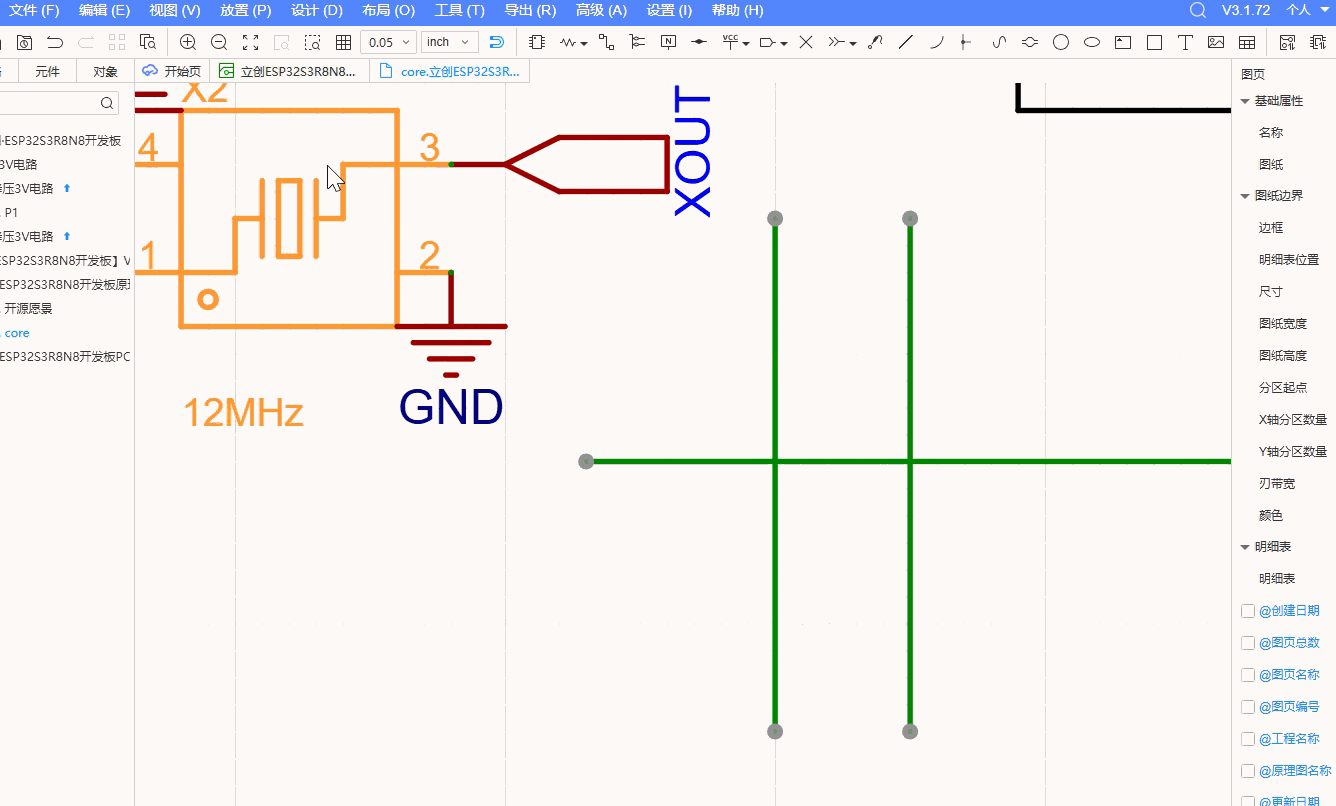Click the zoom in magnifier icon

tap(188, 42)
